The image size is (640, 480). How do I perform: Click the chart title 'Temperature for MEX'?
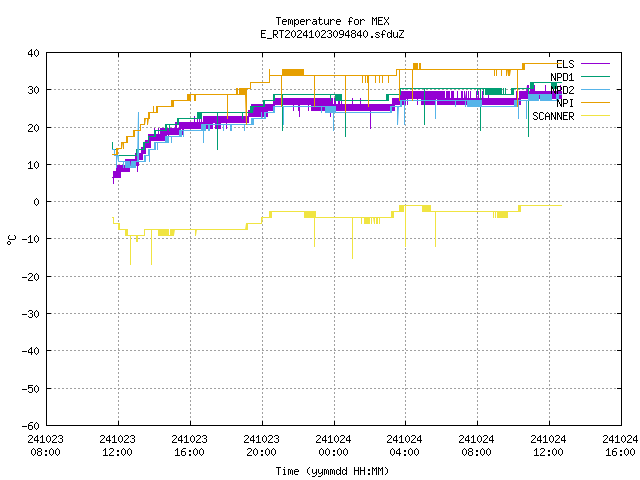(x=332, y=21)
